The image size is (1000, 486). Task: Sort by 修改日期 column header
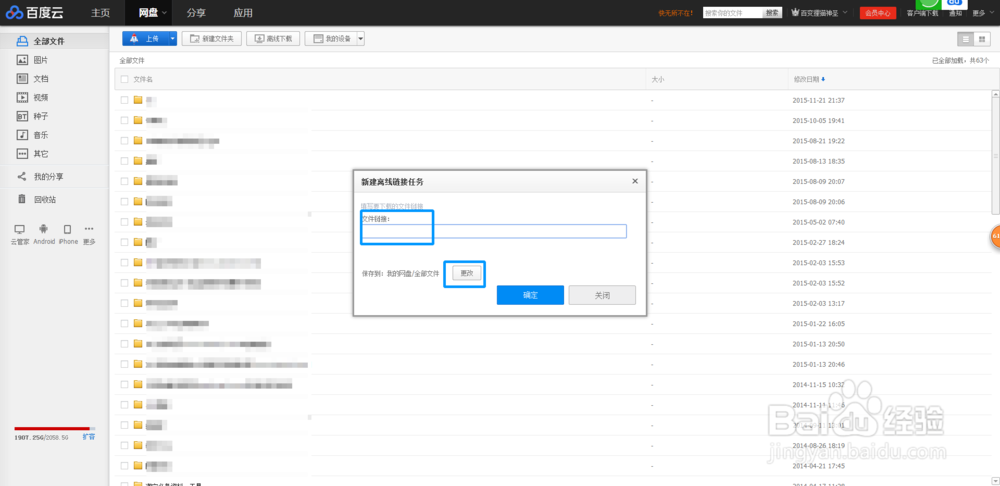(x=809, y=80)
